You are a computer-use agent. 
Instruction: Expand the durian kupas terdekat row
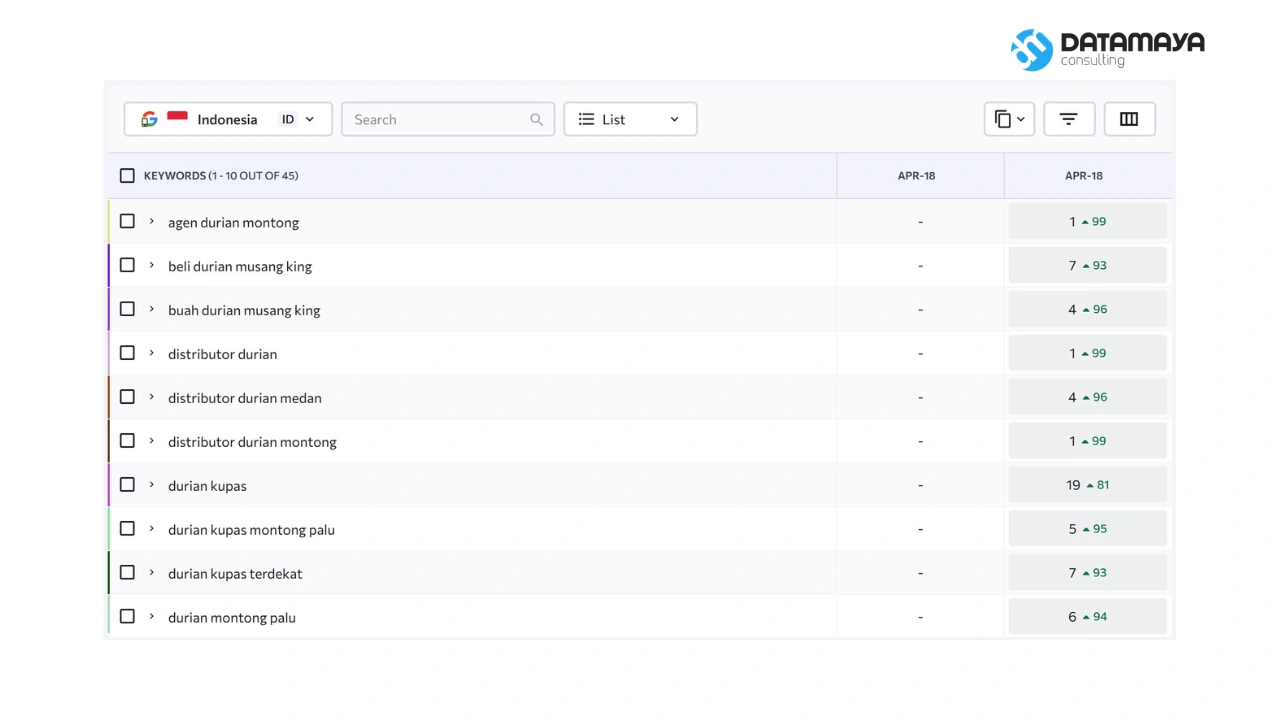(x=152, y=573)
